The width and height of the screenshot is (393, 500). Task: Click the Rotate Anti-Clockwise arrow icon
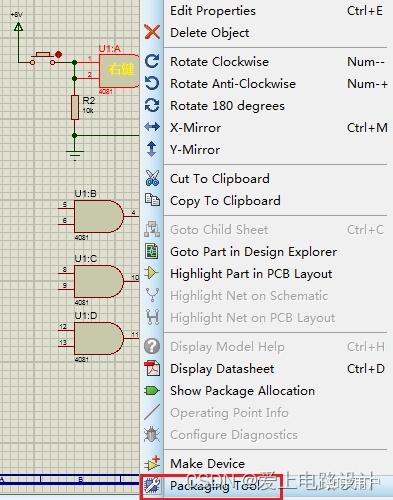coord(152,83)
